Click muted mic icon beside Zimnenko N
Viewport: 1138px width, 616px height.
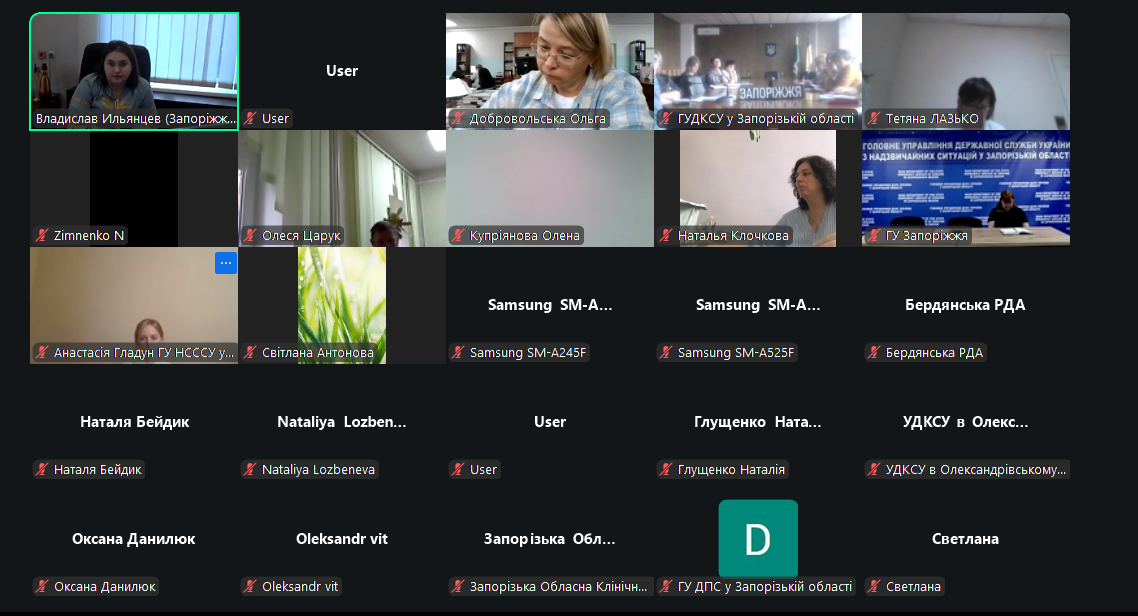click(42, 235)
